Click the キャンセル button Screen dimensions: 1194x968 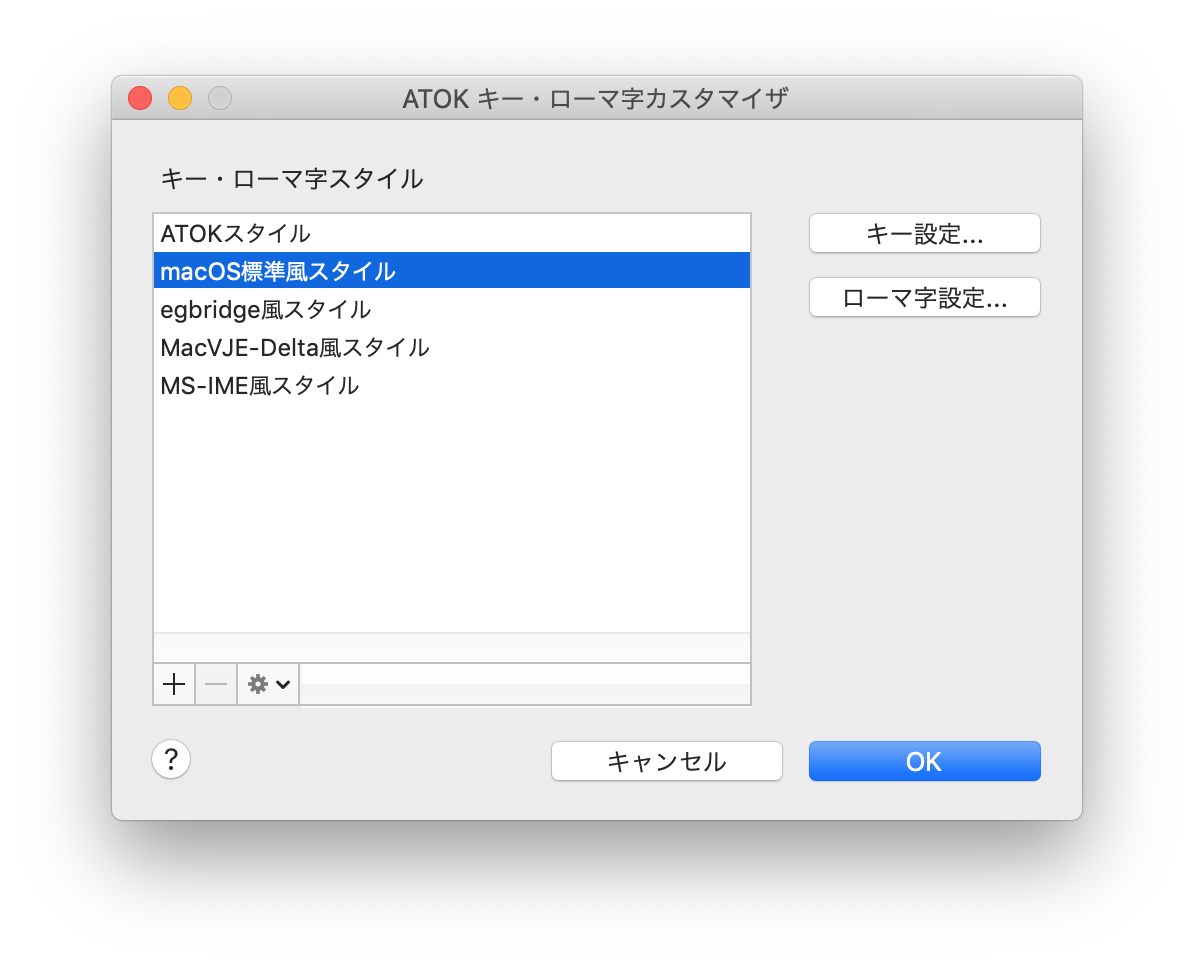pos(666,761)
